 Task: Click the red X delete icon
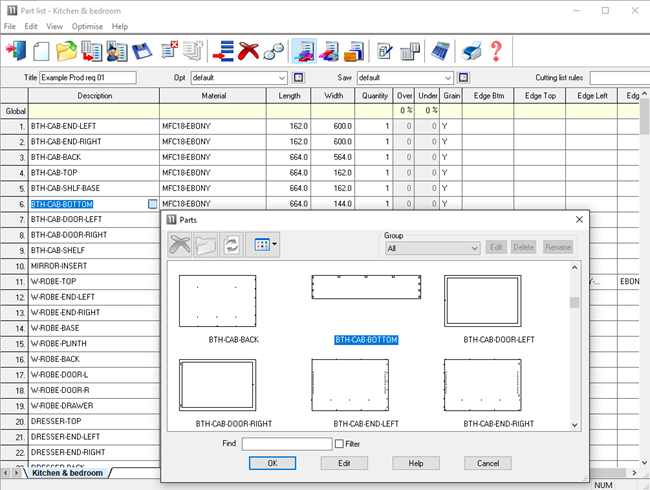249,50
